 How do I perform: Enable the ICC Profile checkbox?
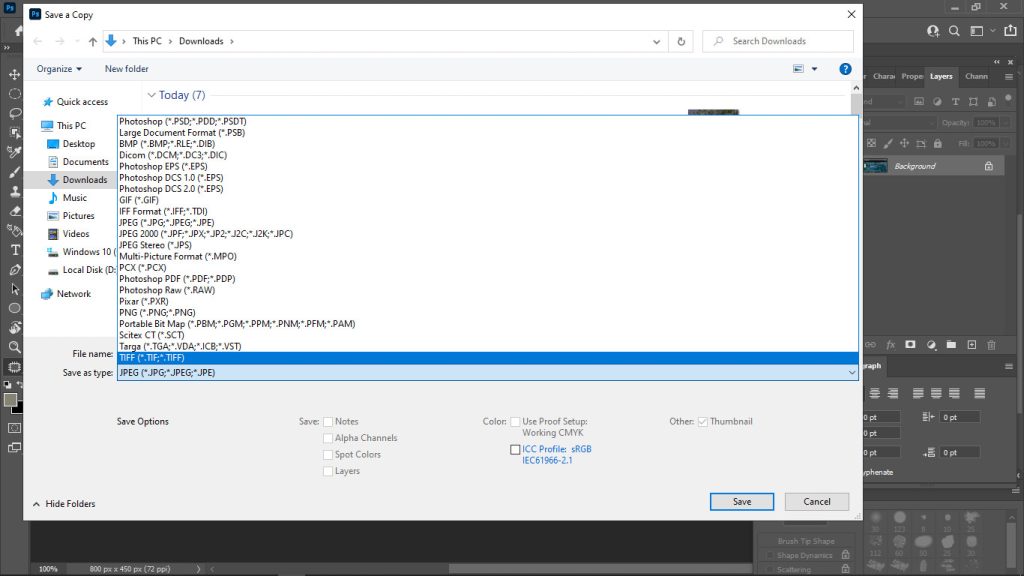515,450
